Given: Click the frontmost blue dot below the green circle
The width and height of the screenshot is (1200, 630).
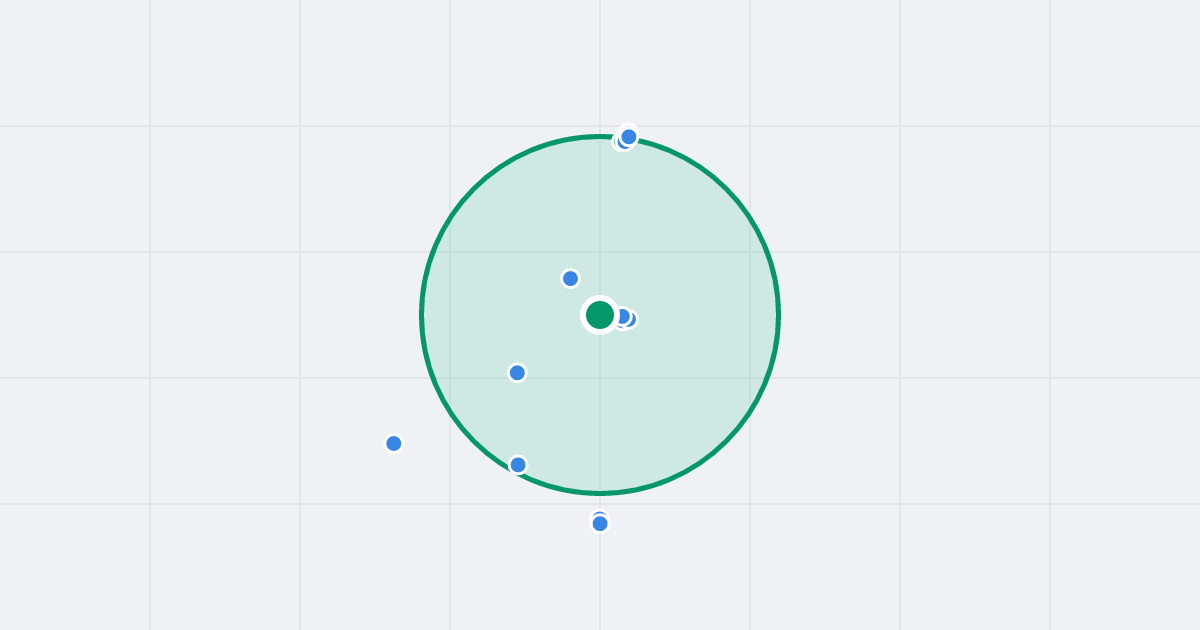Looking at the screenshot, I should coord(600,523).
